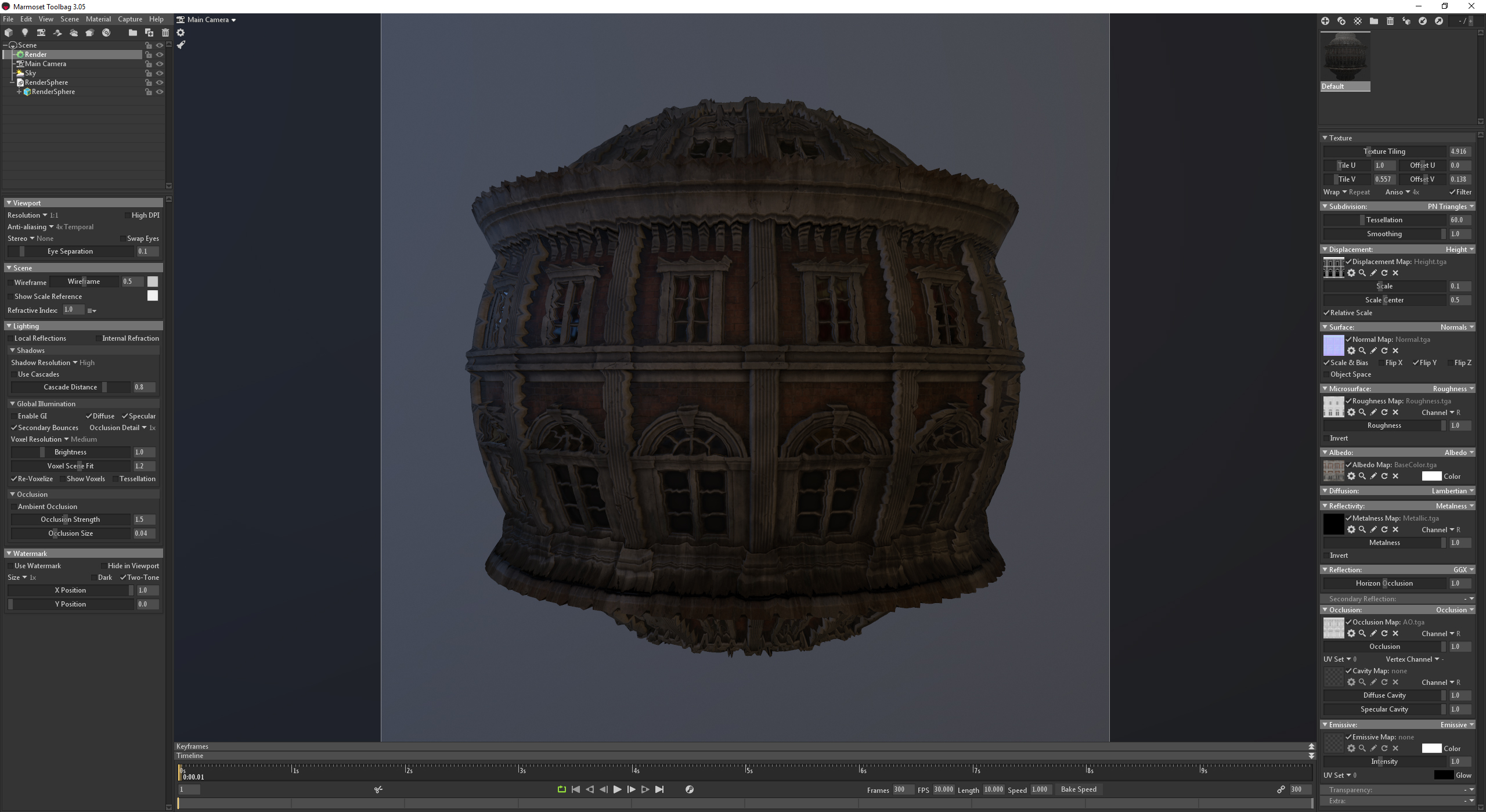The width and height of the screenshot is (1486, 812).
Task: Open the File menu
Action: (x=8, y=19)
